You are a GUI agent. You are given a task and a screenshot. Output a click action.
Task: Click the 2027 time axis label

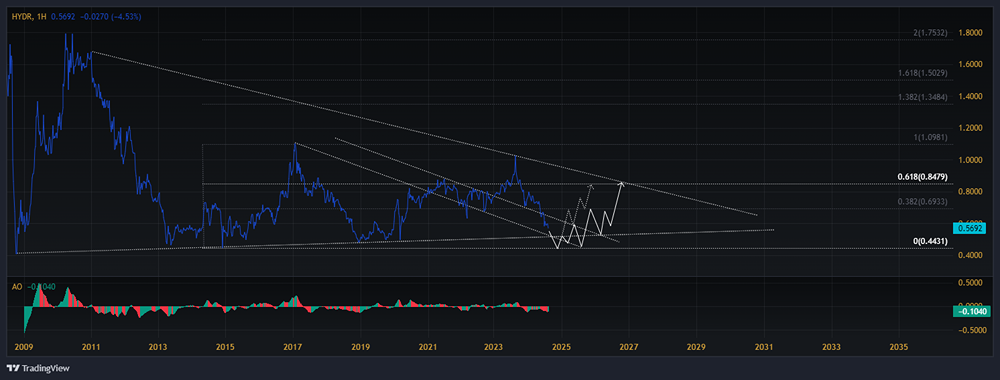[x=629, y=348]
